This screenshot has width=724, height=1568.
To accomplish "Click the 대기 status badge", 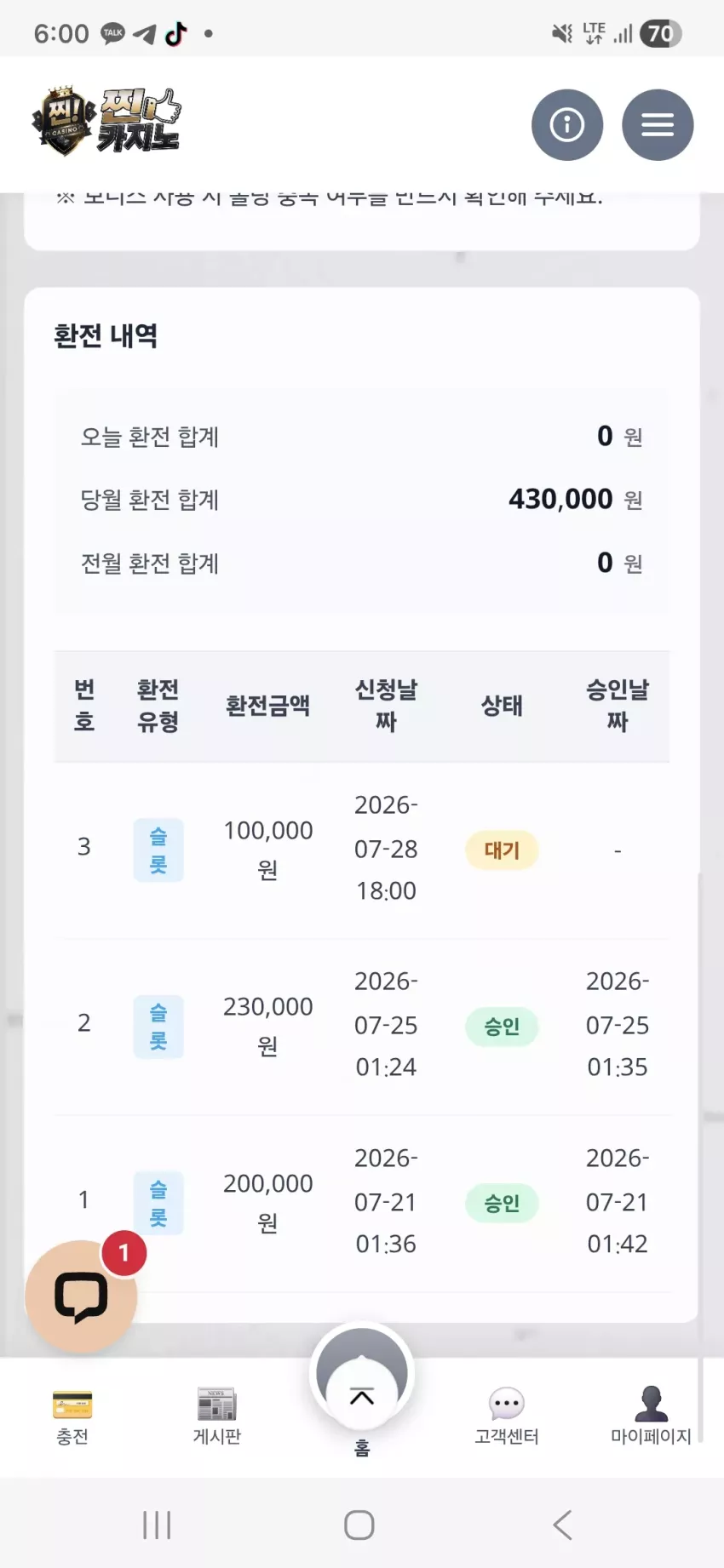I will pos(502,850).
